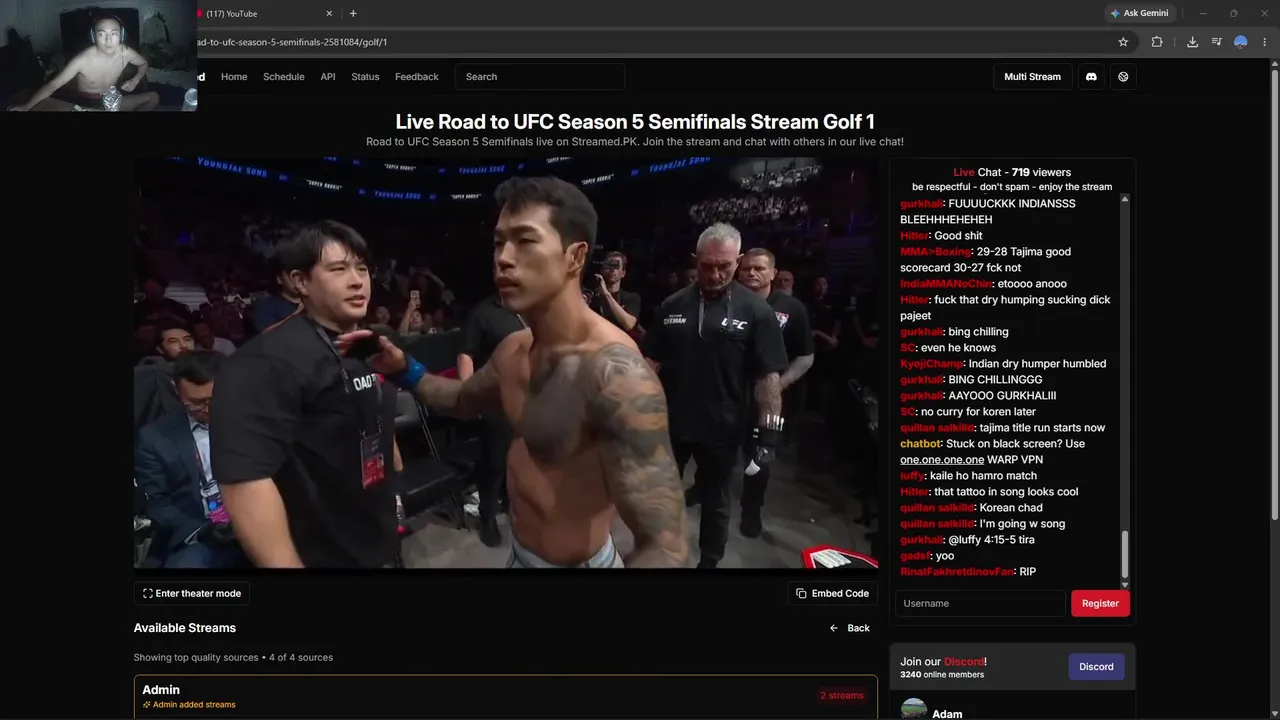Click the RinatFakhretdinovFan chat message
This screenshot has height=720, width=1280.
(x=968, y=572)
